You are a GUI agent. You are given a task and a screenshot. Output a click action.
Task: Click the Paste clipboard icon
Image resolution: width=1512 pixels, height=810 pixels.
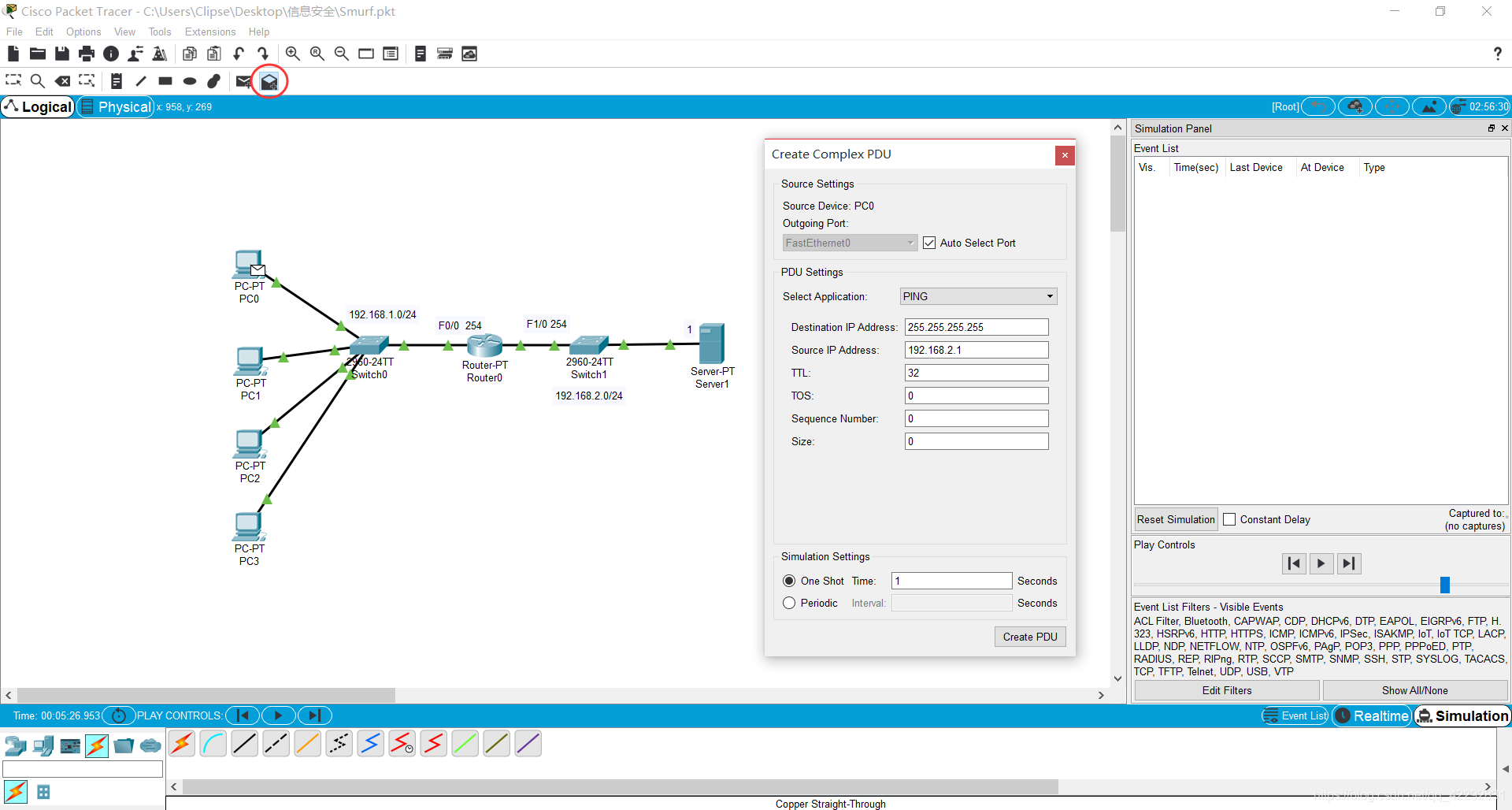pyautogui.click(x=214, y=54)
